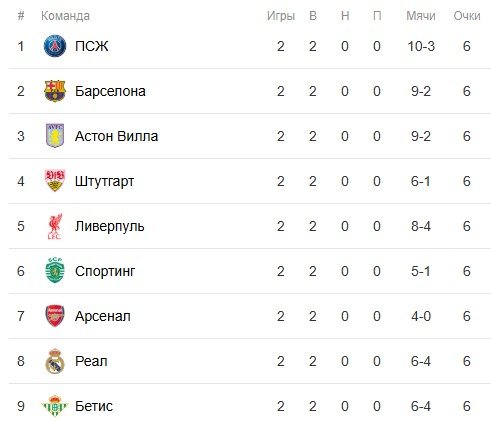Sort by the Мячи column header
This screenshot has height=422, width=491.
pos(421,16)
